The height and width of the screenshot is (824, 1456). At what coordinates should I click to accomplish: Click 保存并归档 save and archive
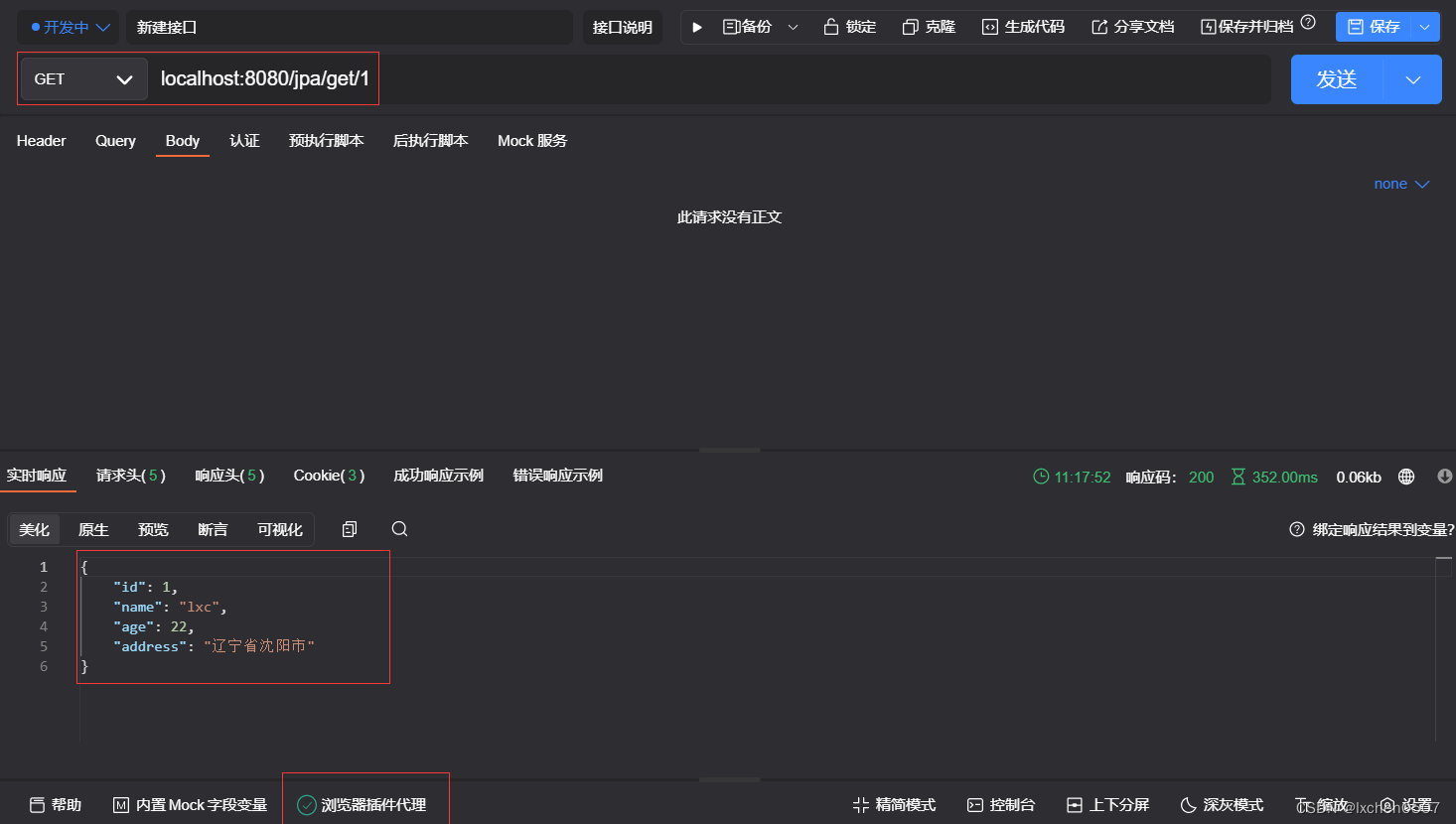1247,27
